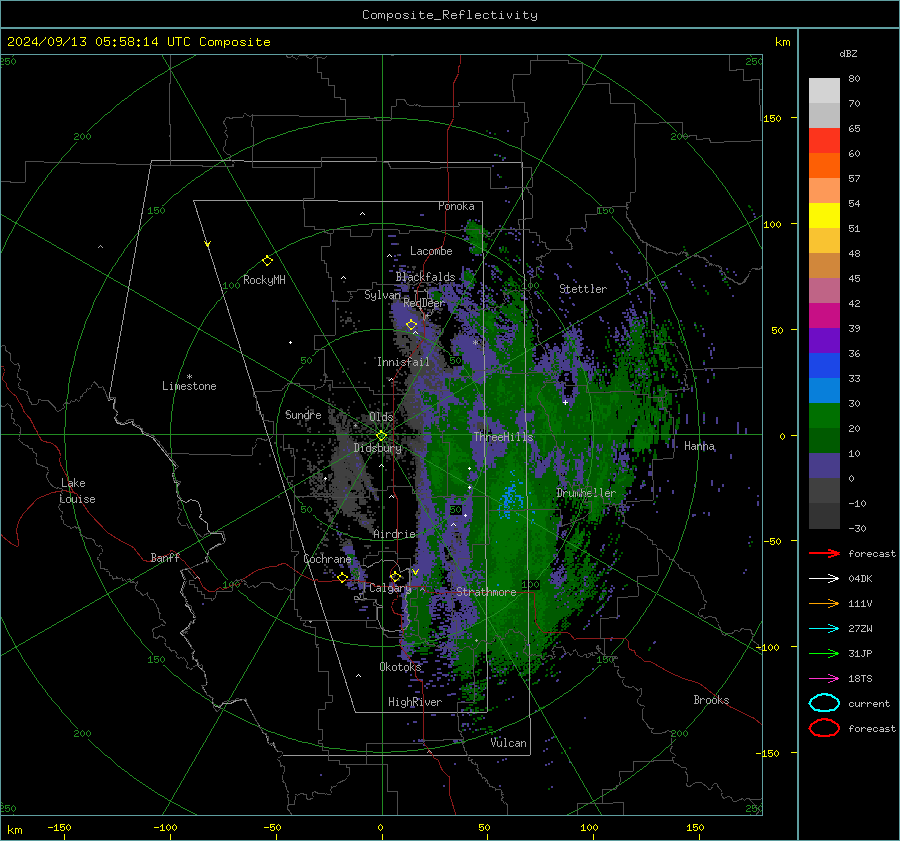Image resolution: width=900 pixels, height=841 pixels.
Task: Click the RedDeer city label
Action: click(x=424, y=303)
